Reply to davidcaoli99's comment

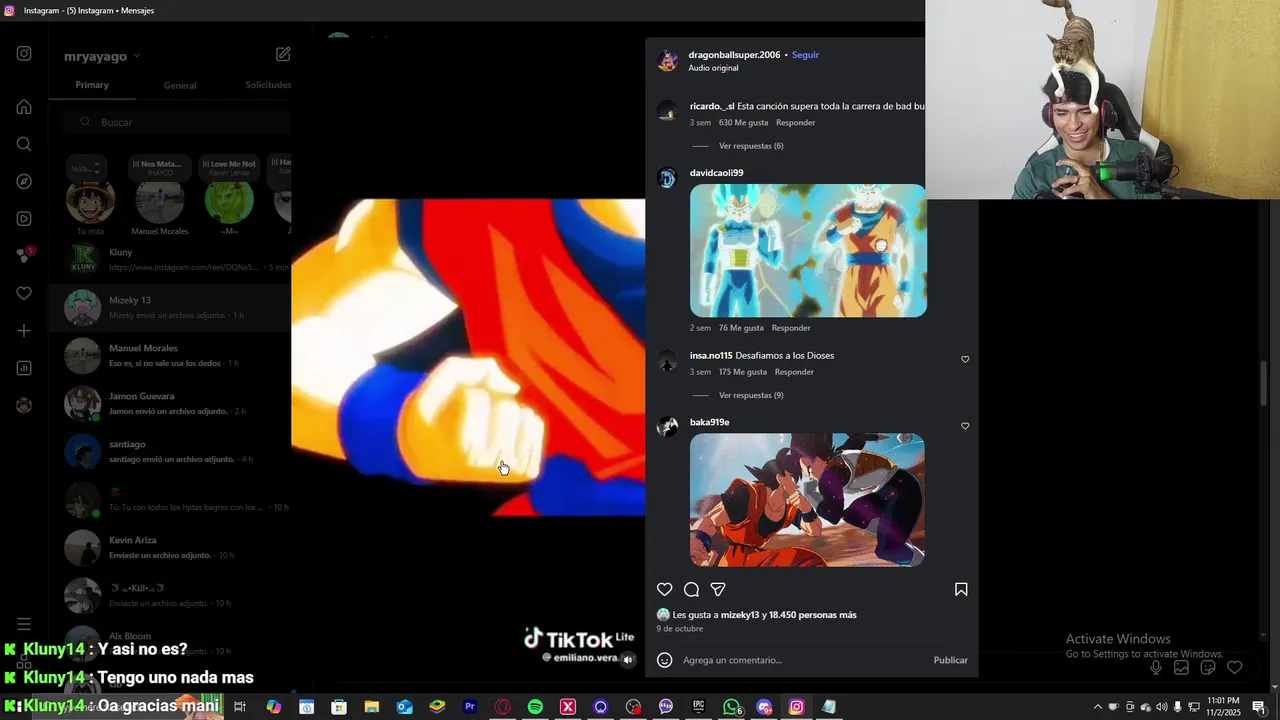click(791, 328)
